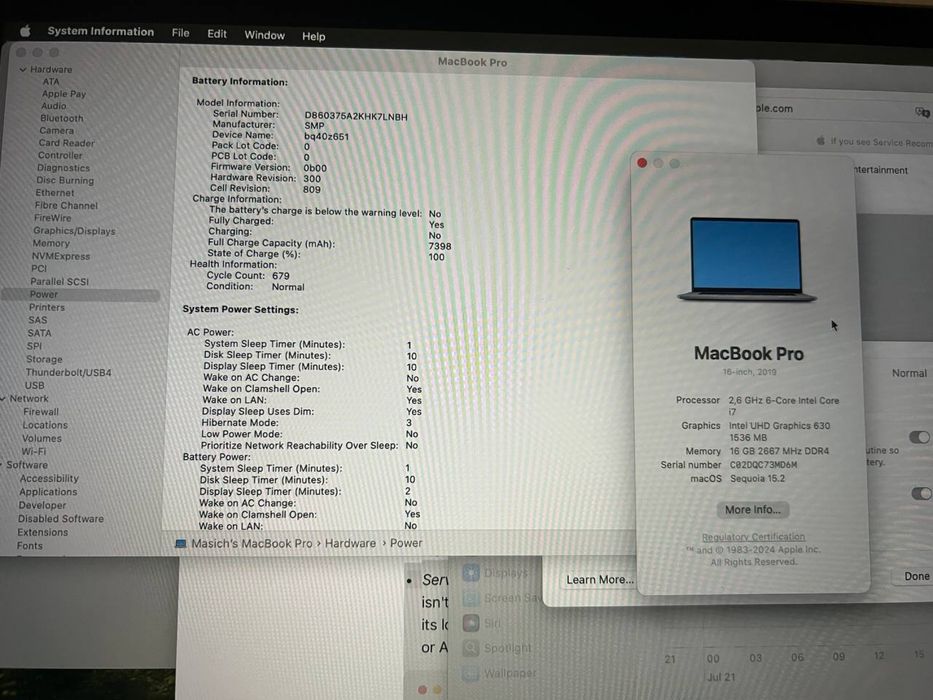The width and height of the screenshot is (933, 700).
Task: Click the Learn More... button
Action: [599, 580]
